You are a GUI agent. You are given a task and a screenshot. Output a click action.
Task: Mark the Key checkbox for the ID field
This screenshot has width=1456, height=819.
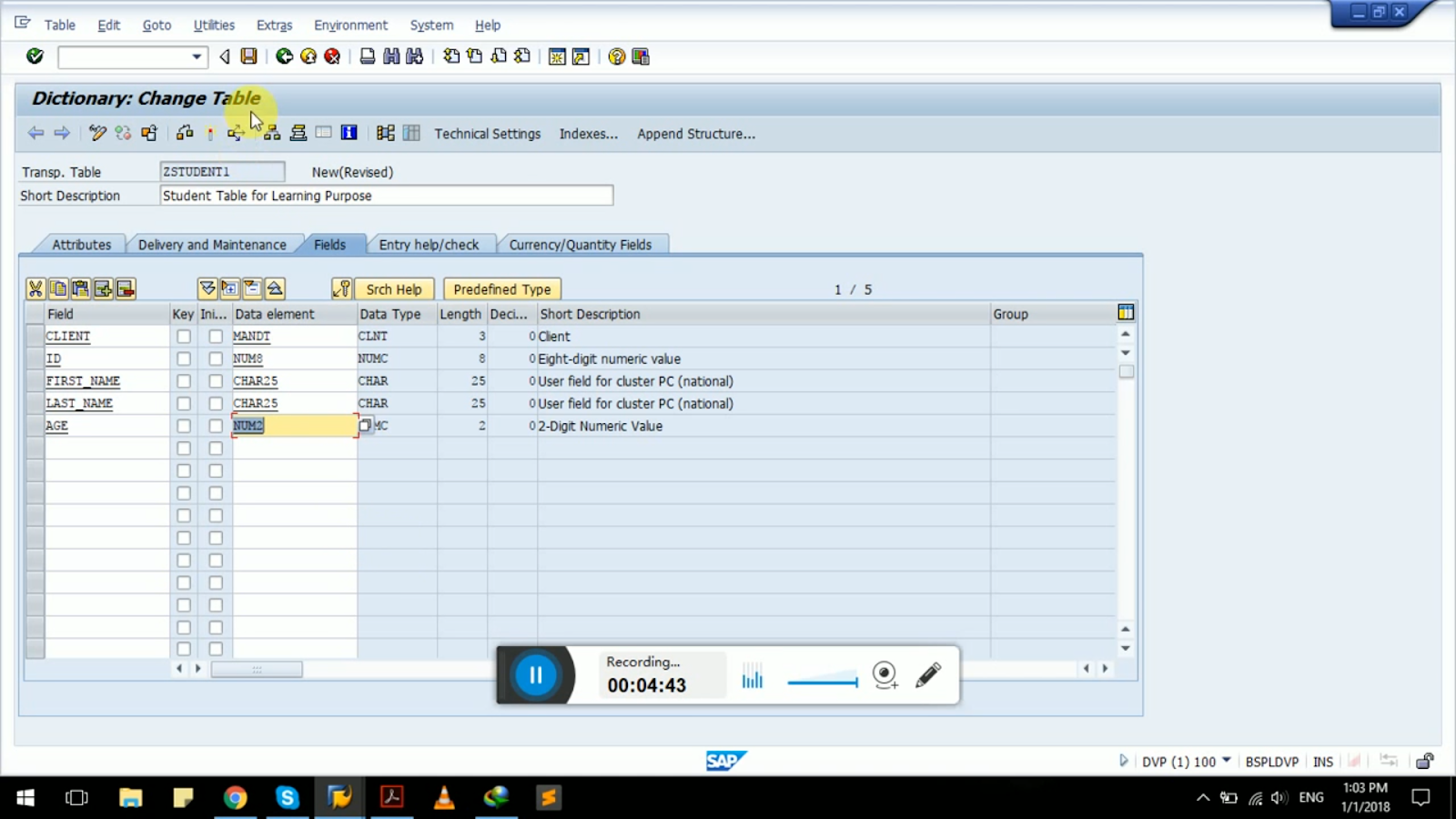[x=183, y=358]
